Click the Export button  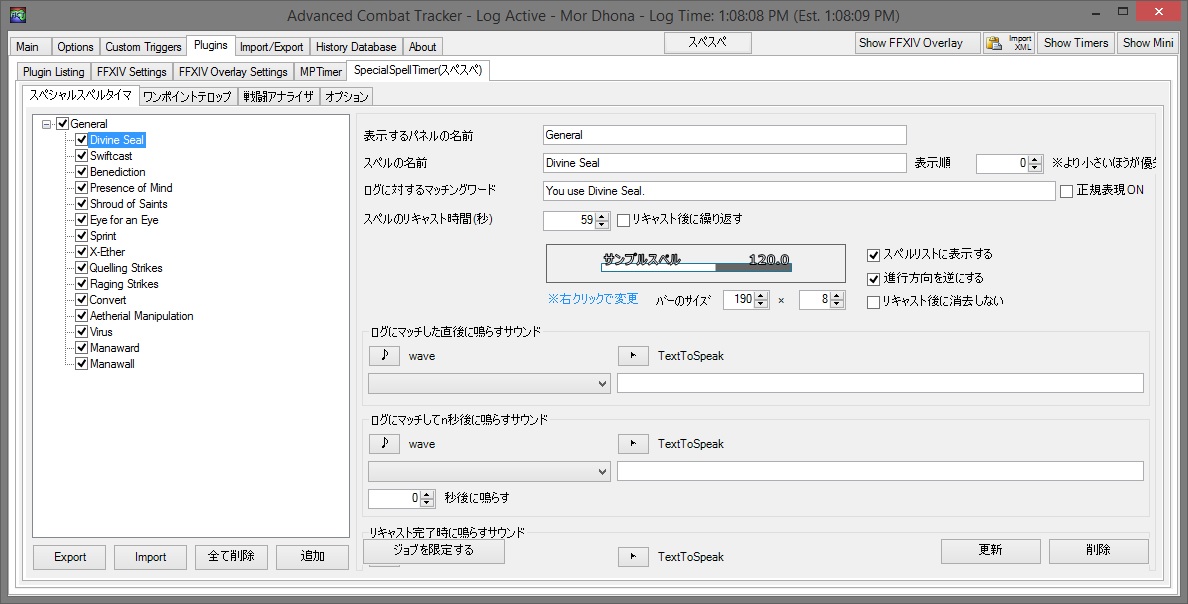pos(70,557)
